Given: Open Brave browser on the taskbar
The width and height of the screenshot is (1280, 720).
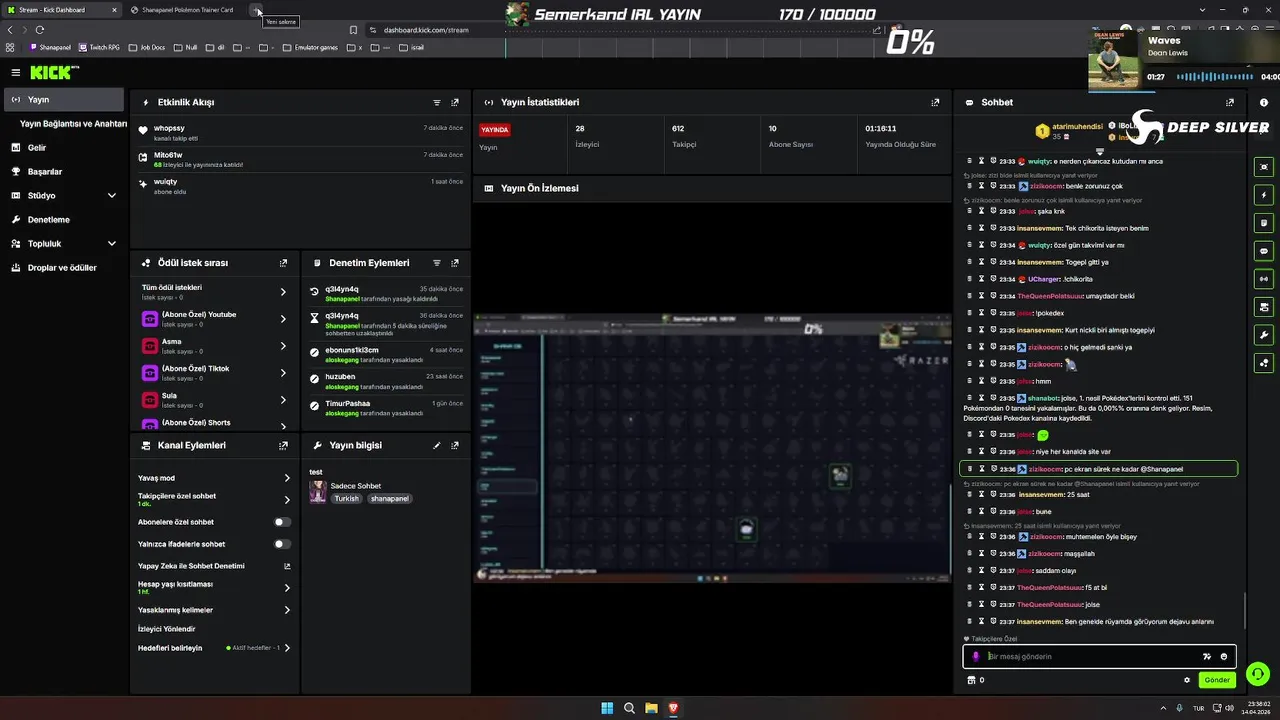Looking at the screenshot, I should [673, 708].
